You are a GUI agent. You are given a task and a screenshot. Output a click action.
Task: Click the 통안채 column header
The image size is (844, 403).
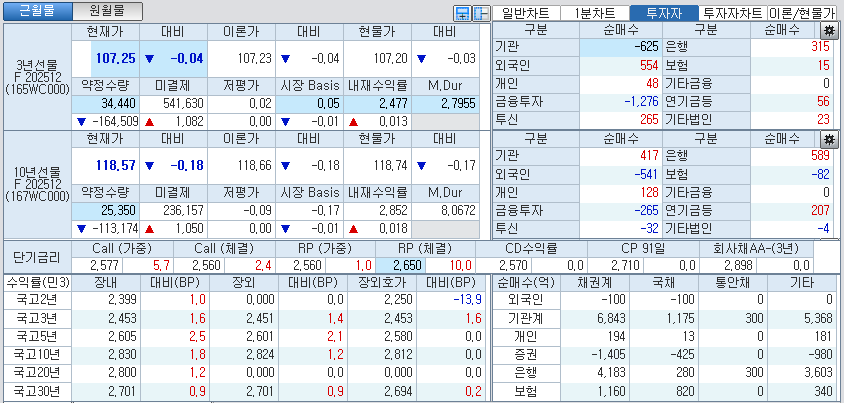(733, 282)
